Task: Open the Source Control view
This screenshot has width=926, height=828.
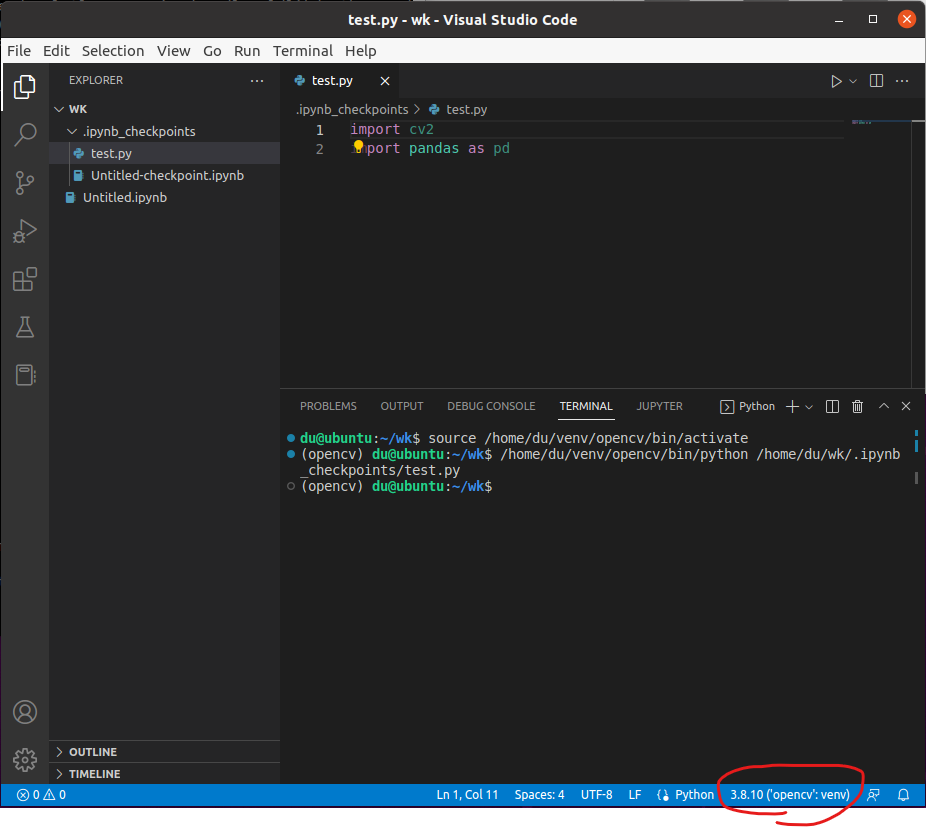Action: point(25,183)
